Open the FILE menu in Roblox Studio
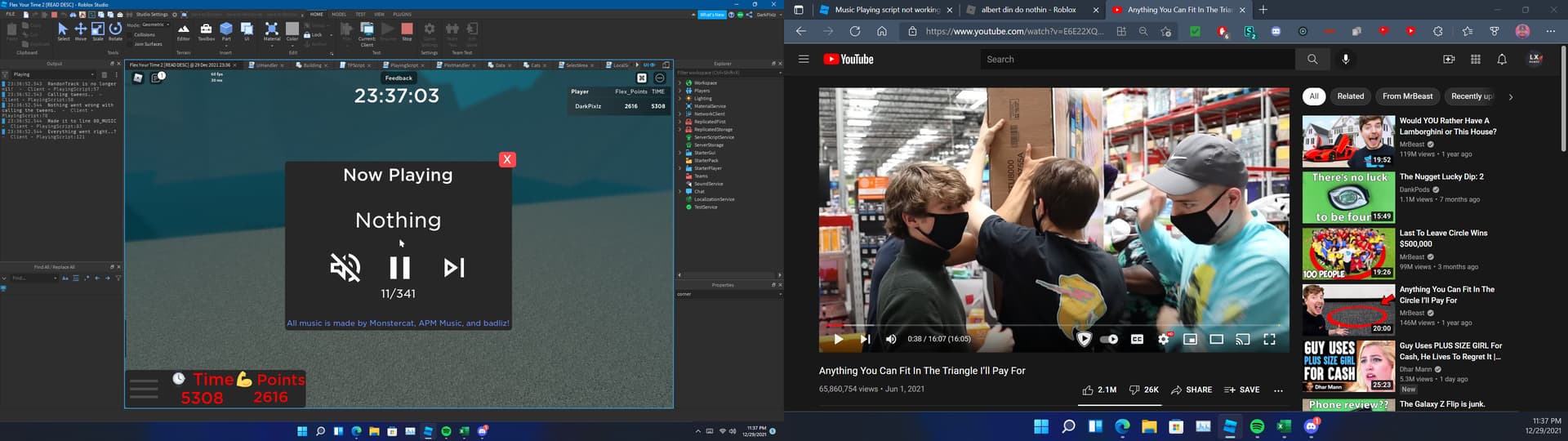Viewport: 1568px width, 441px height. point(11,15)
